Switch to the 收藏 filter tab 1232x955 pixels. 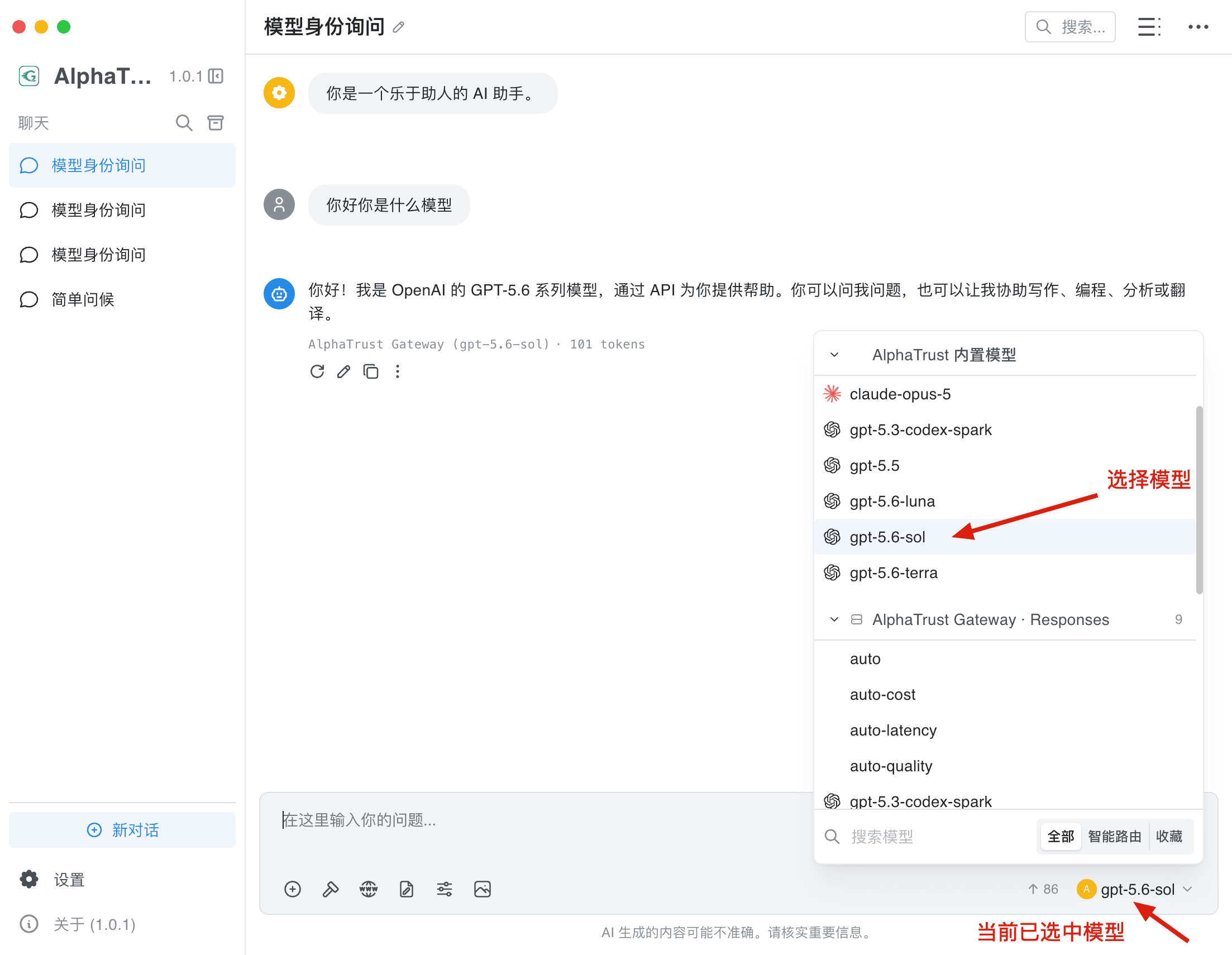pos(1169,836)
